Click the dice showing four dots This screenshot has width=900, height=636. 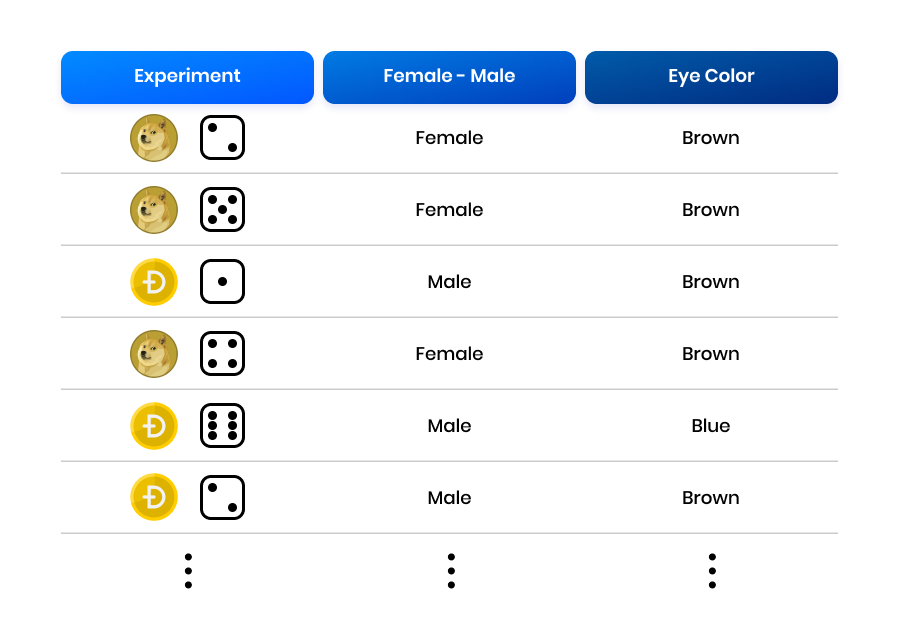click(x=222, y=354)
